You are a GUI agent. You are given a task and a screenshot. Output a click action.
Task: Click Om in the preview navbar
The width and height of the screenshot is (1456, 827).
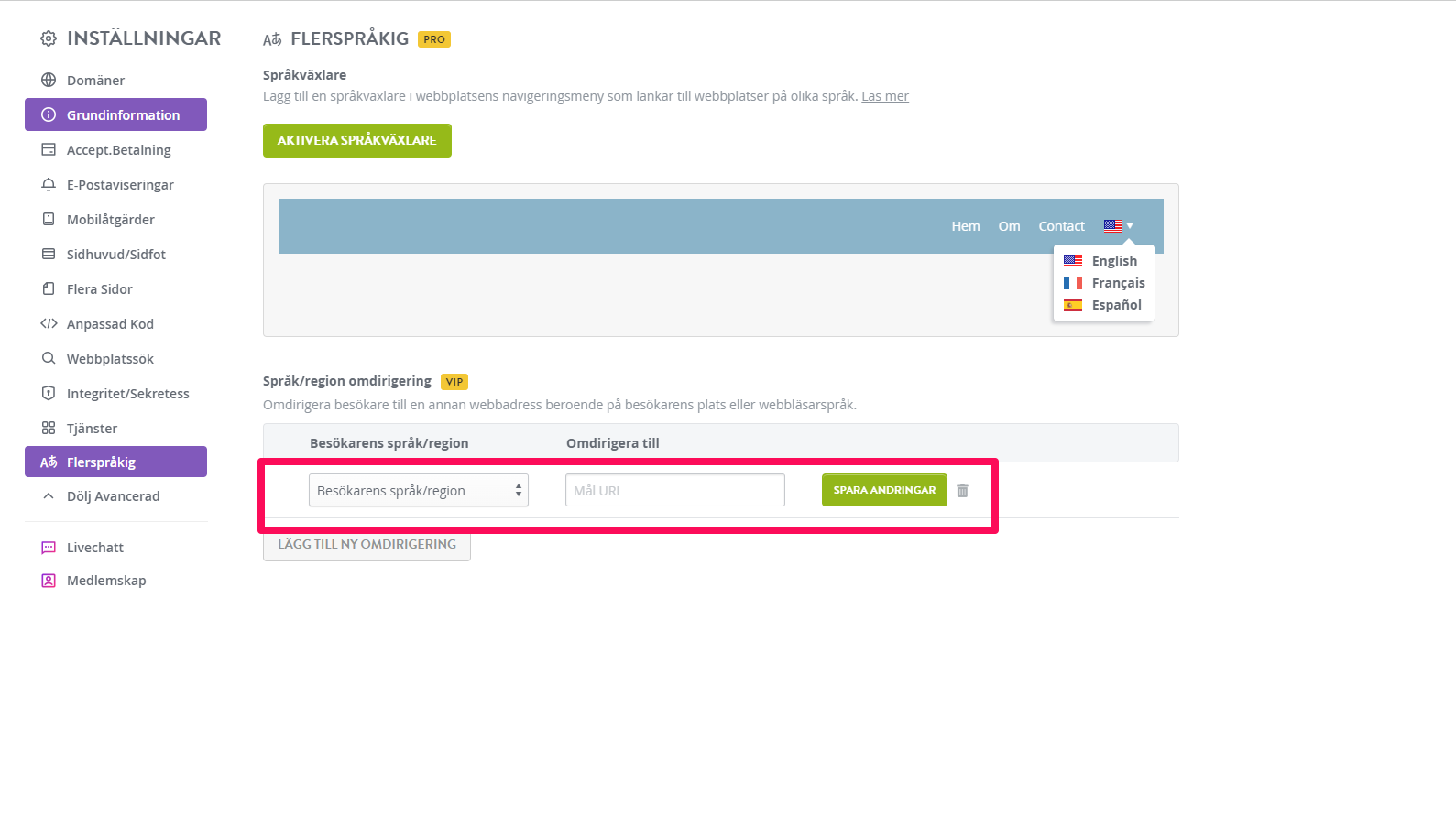(1009, 226)
